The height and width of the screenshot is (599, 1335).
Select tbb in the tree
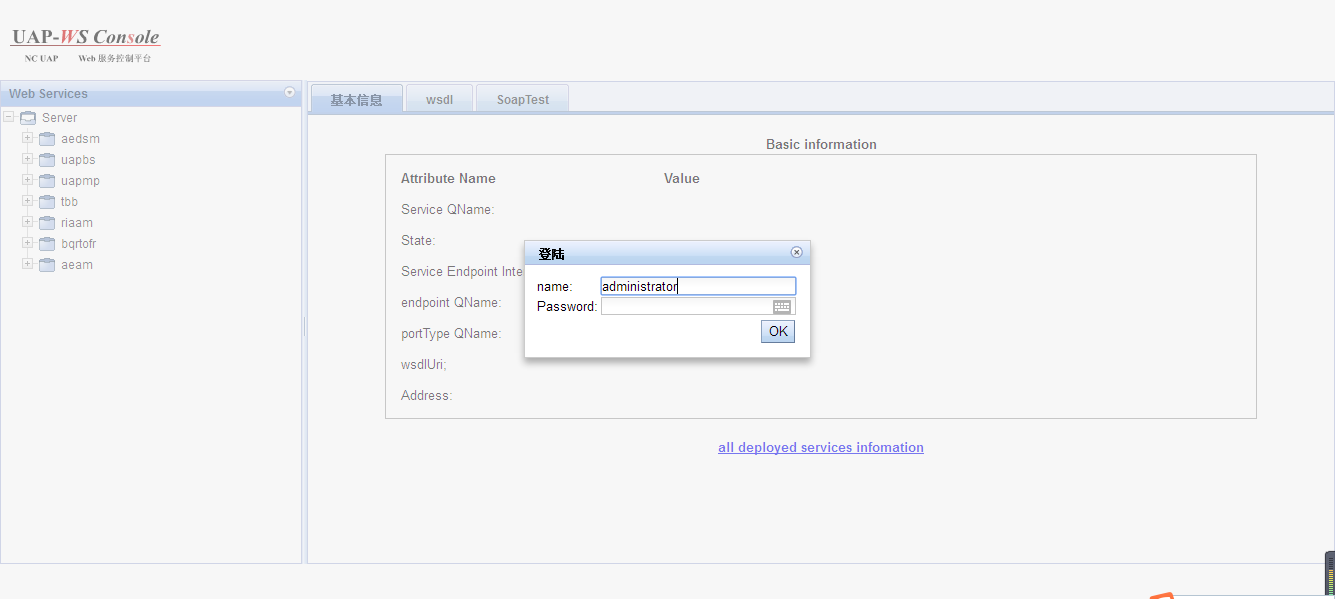click(x=69, y=202)
